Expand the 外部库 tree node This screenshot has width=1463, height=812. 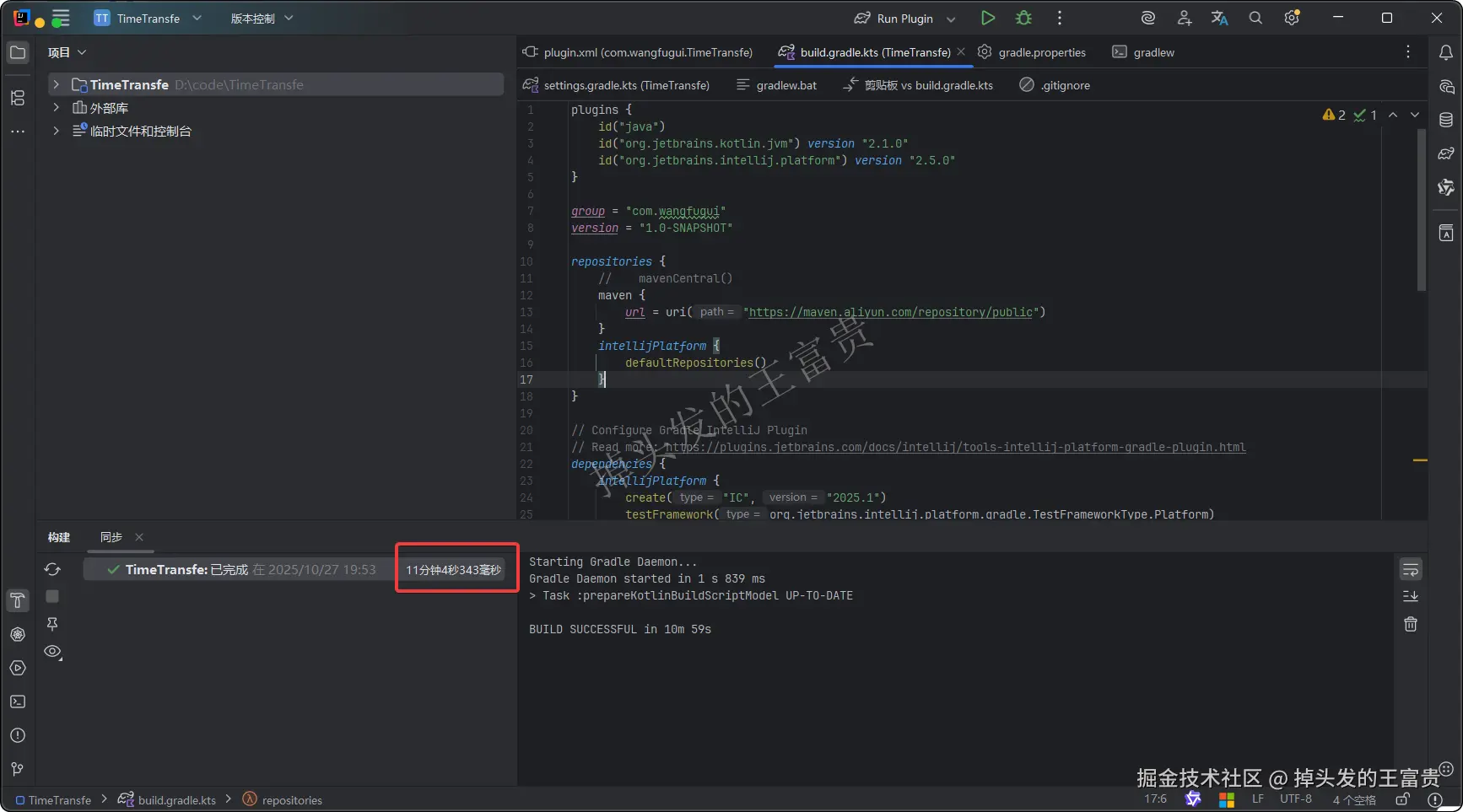(x=56, y=107)
